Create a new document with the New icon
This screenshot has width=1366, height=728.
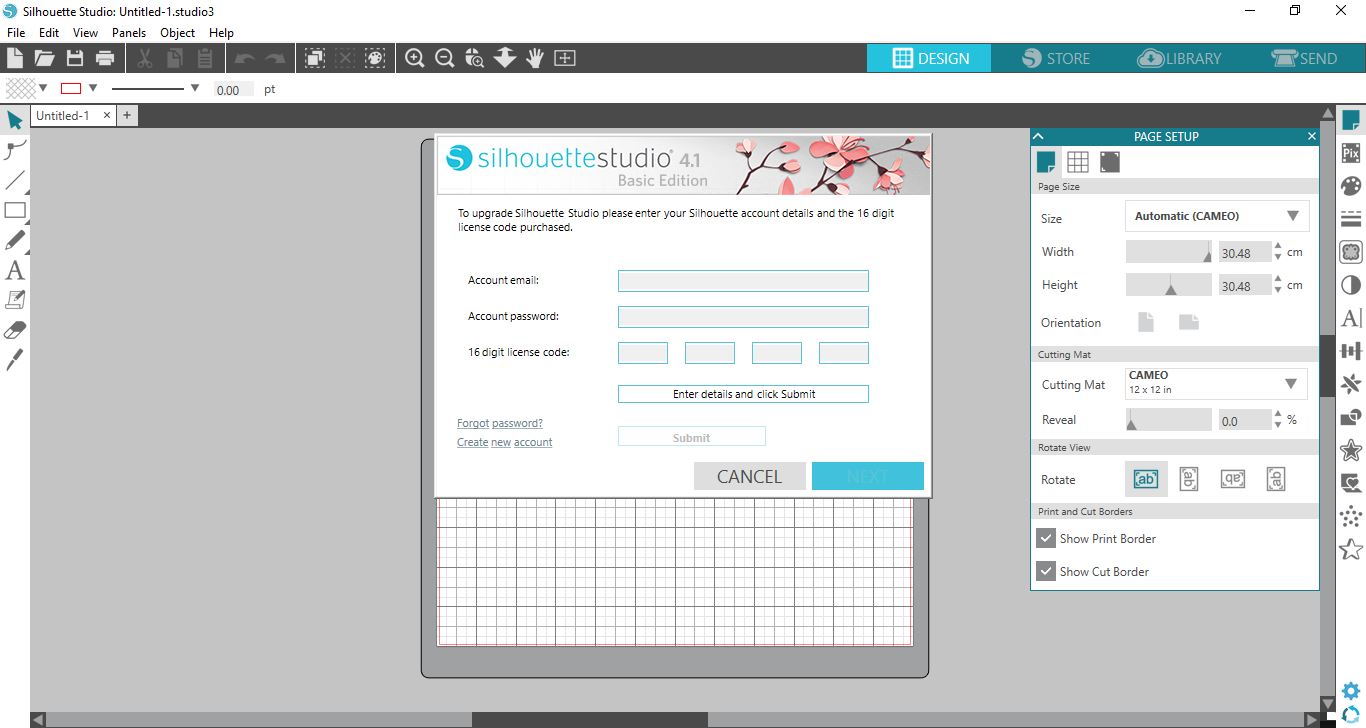pyautogui.click(x=15, y=58)
